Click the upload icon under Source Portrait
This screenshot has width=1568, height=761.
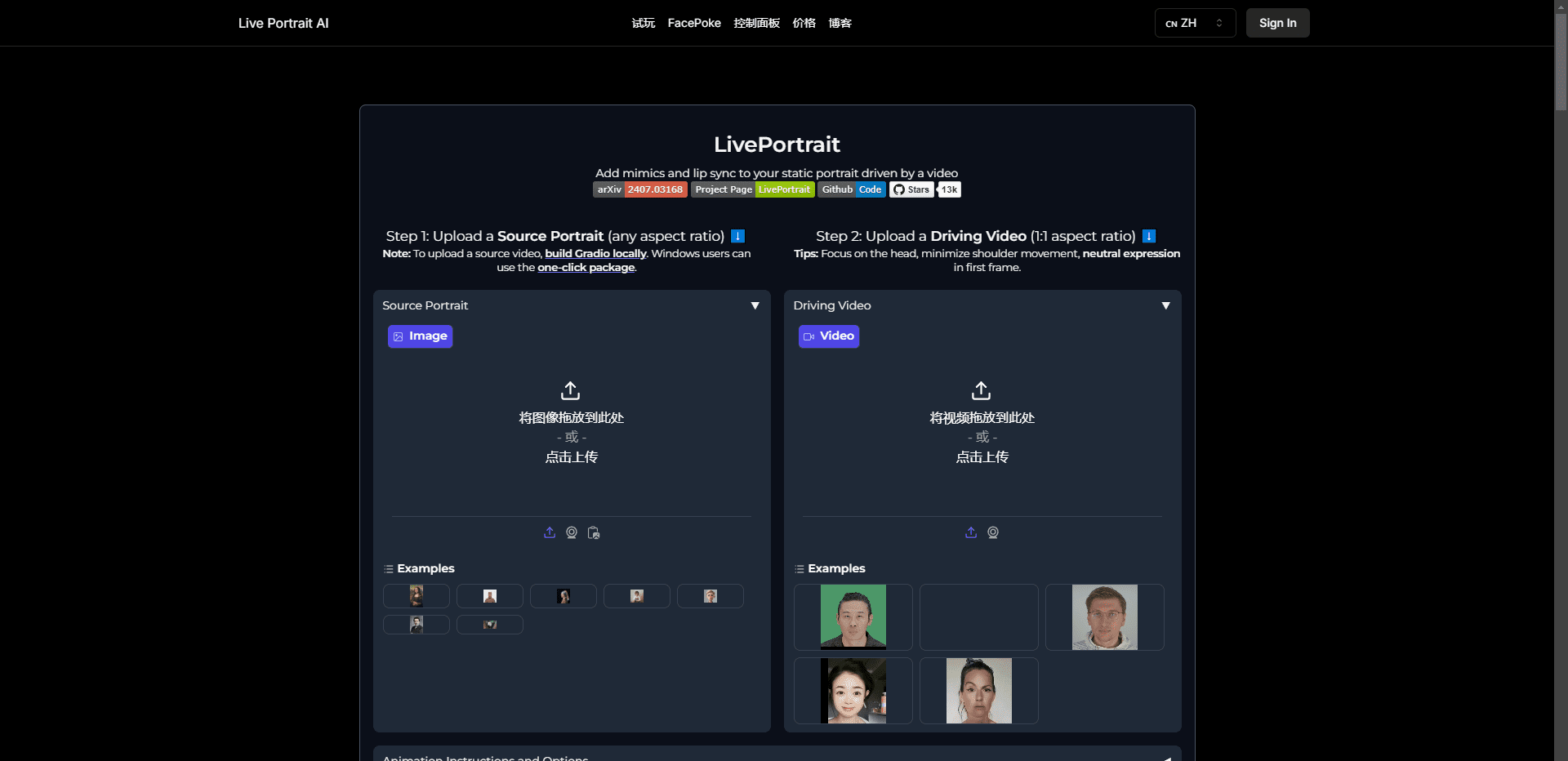tap(550, 532)
